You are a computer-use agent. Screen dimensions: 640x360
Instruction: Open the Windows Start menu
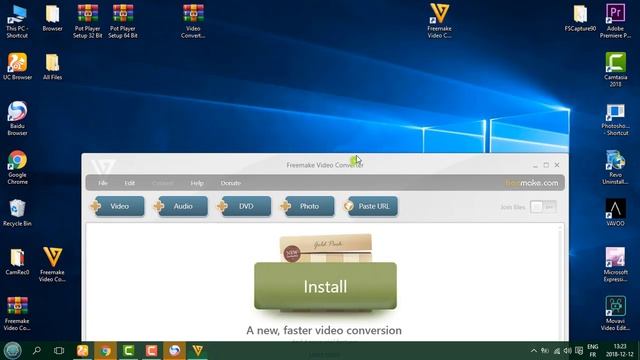[x=12, y=350]
